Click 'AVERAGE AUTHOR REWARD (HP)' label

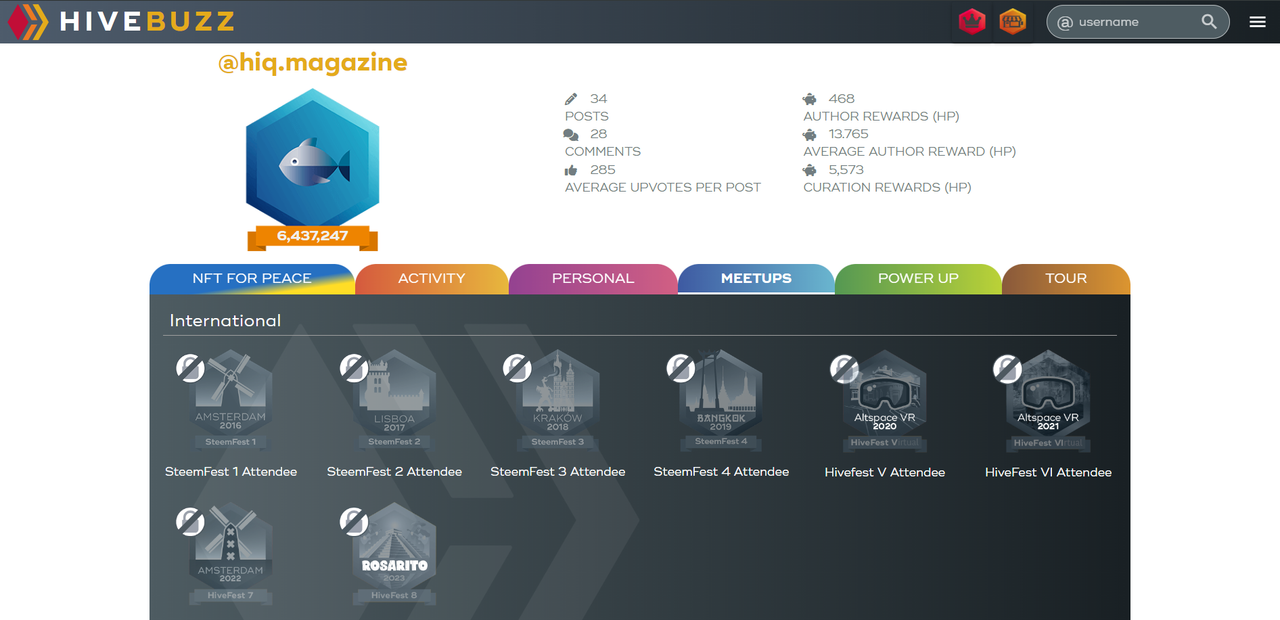click(910, 152)
